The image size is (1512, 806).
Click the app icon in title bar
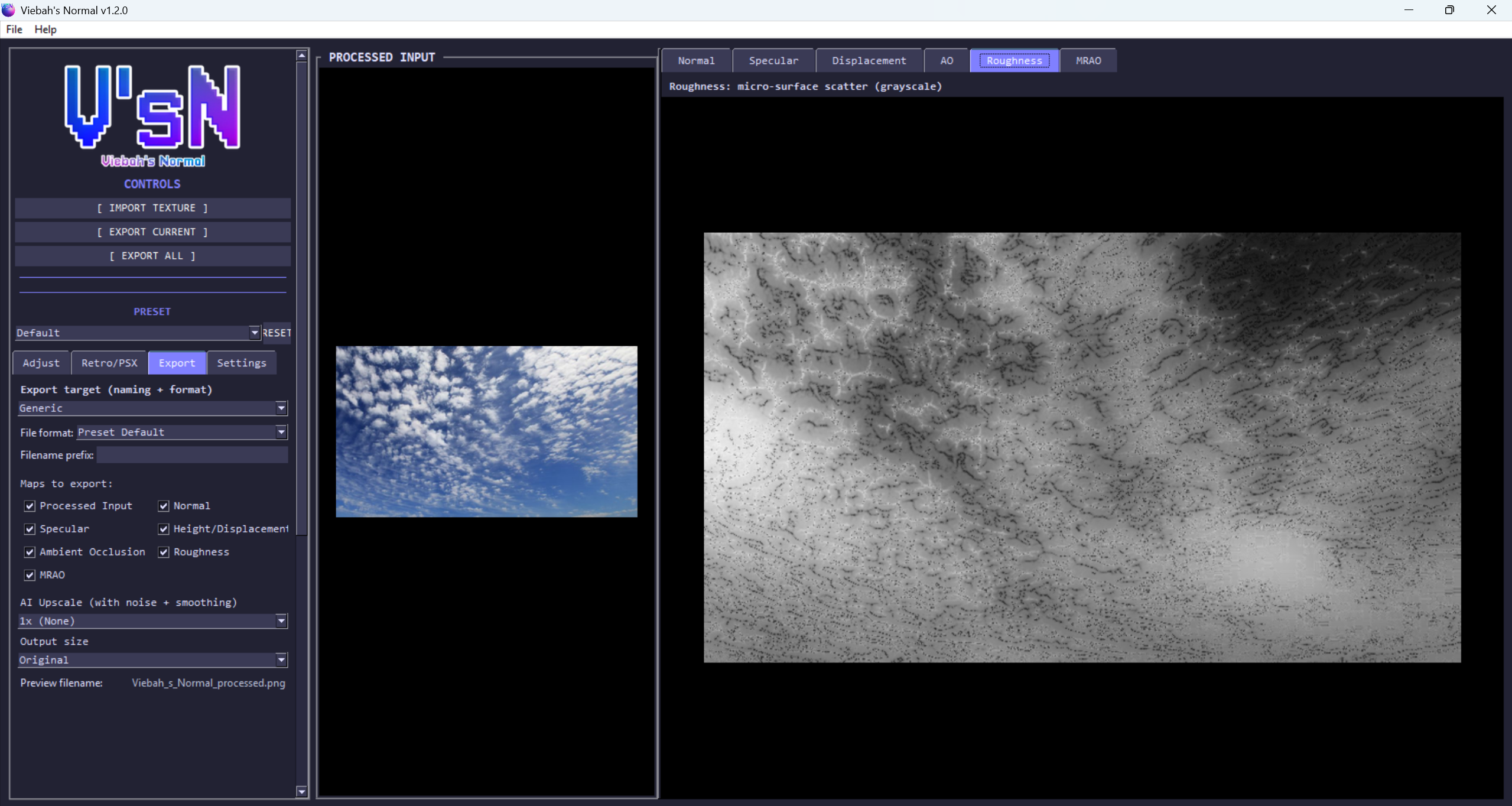click(8, 10)
